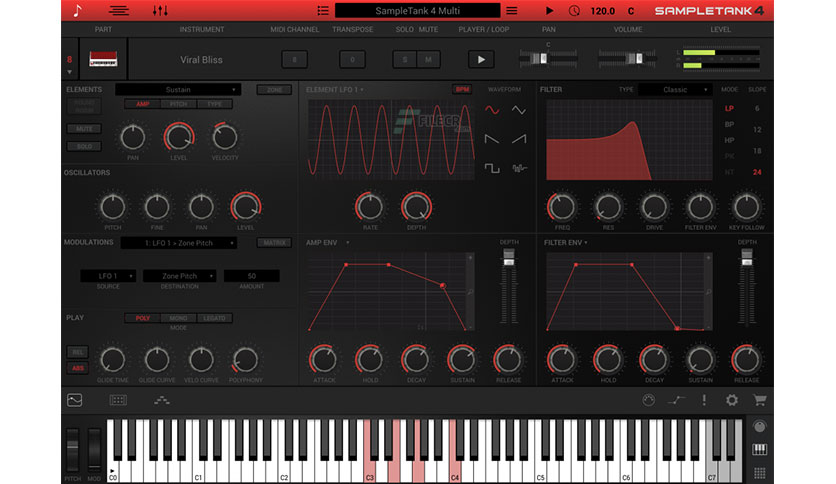
Task: Toggle element SOLO button
Action: coord(84,146)
